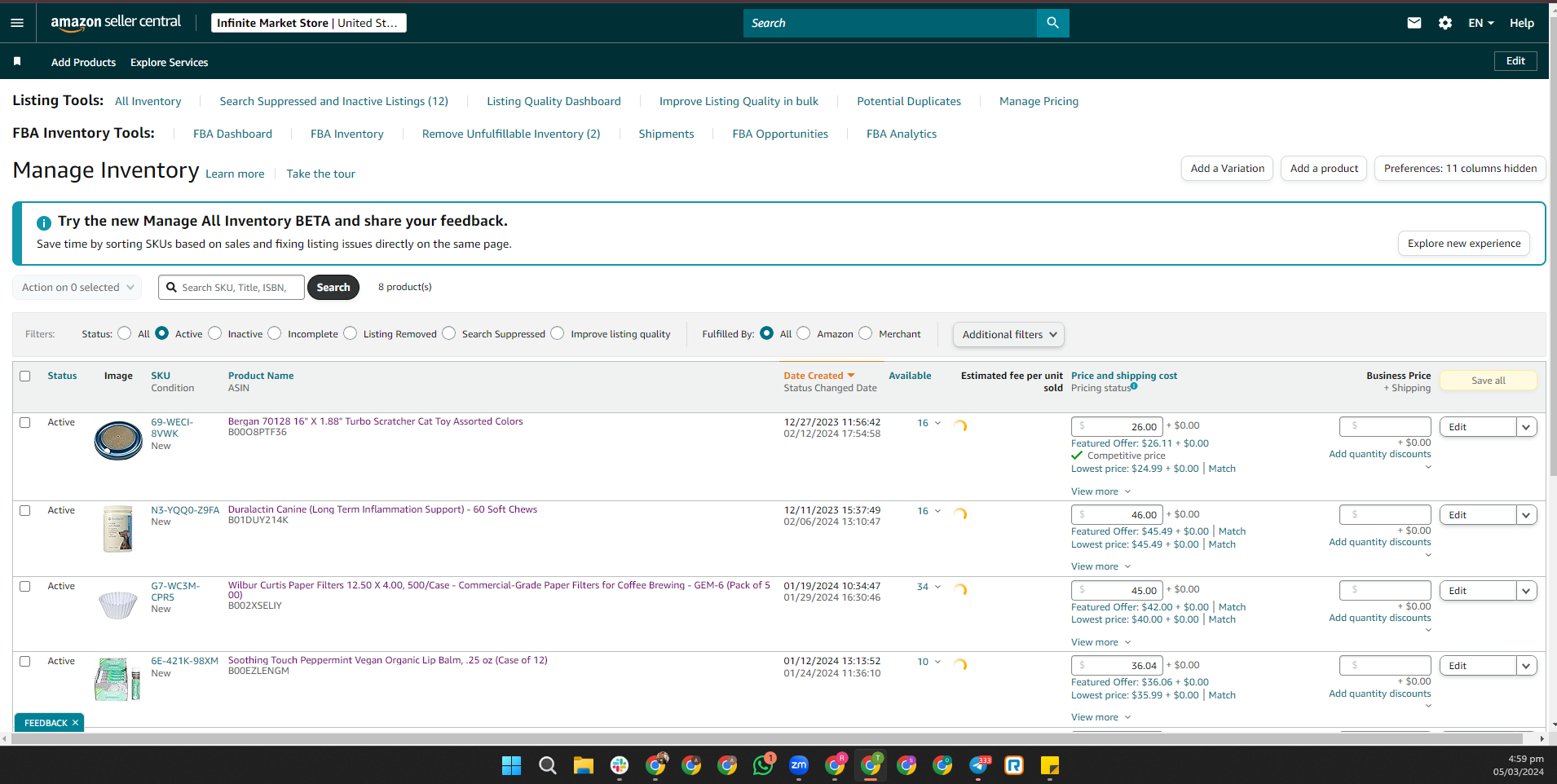The width and height of the screenshot is (1557, 784).
Task: Click the info icon in the BETA banner
Action: point(44,222)
